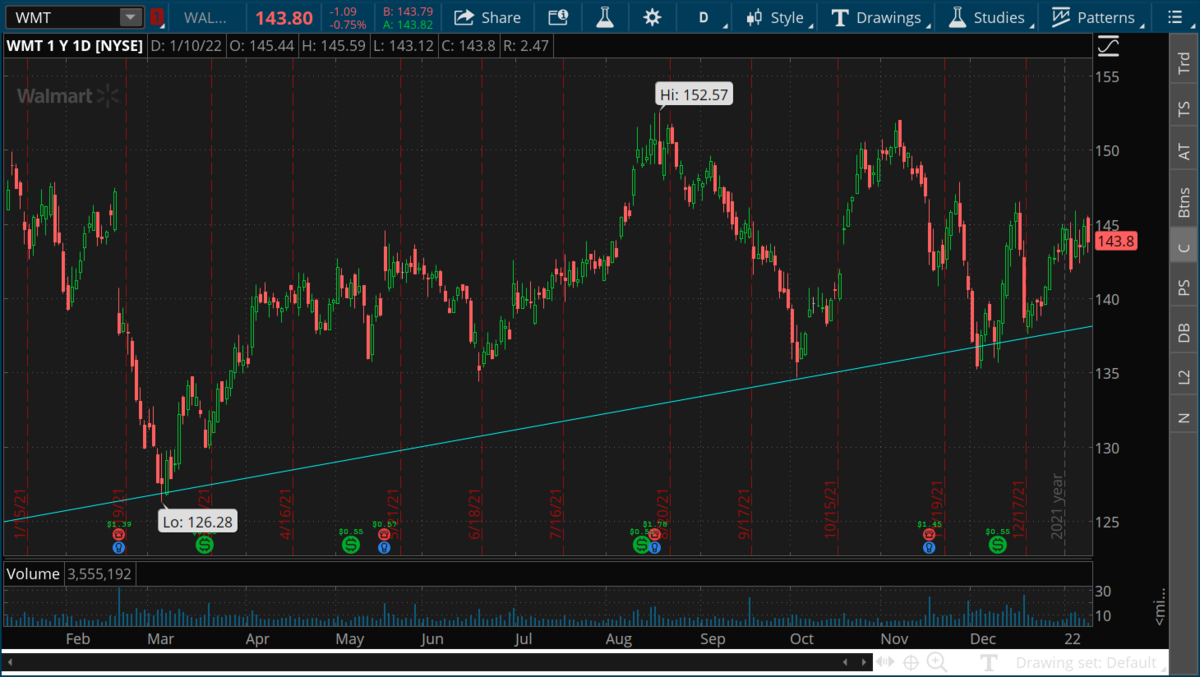Viewport: 1200px width, 677px height.
Task: Click the 3,555,192 volume value
Action: 99,574
